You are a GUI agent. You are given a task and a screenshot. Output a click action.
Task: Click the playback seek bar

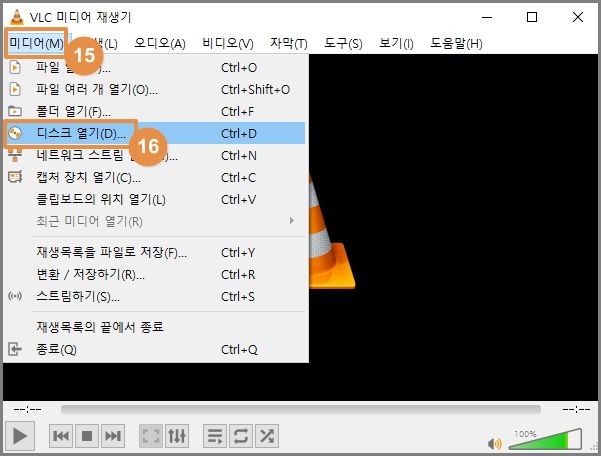(x=300, y=410)
